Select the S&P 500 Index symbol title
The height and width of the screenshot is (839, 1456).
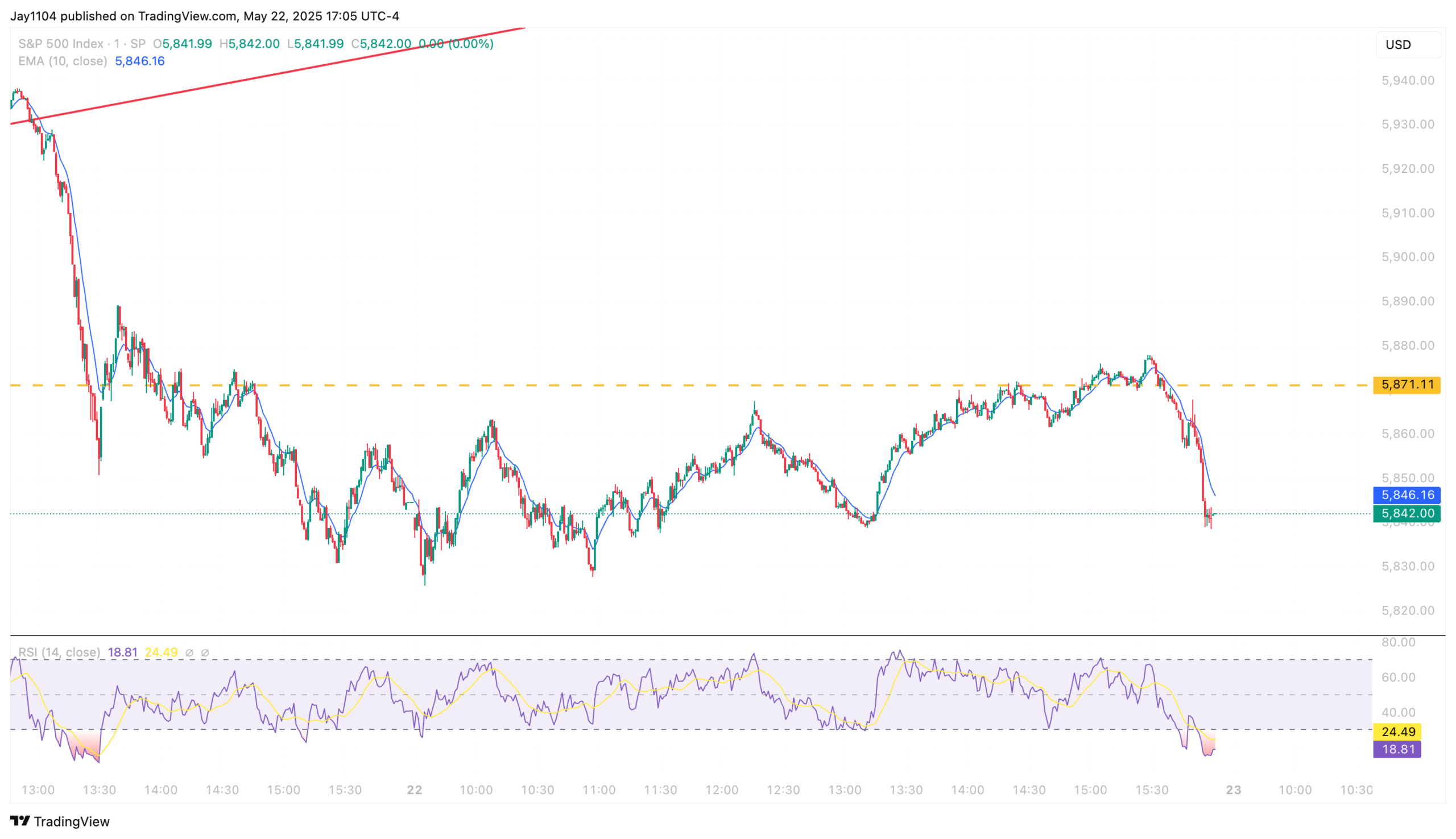pos(60,44)
